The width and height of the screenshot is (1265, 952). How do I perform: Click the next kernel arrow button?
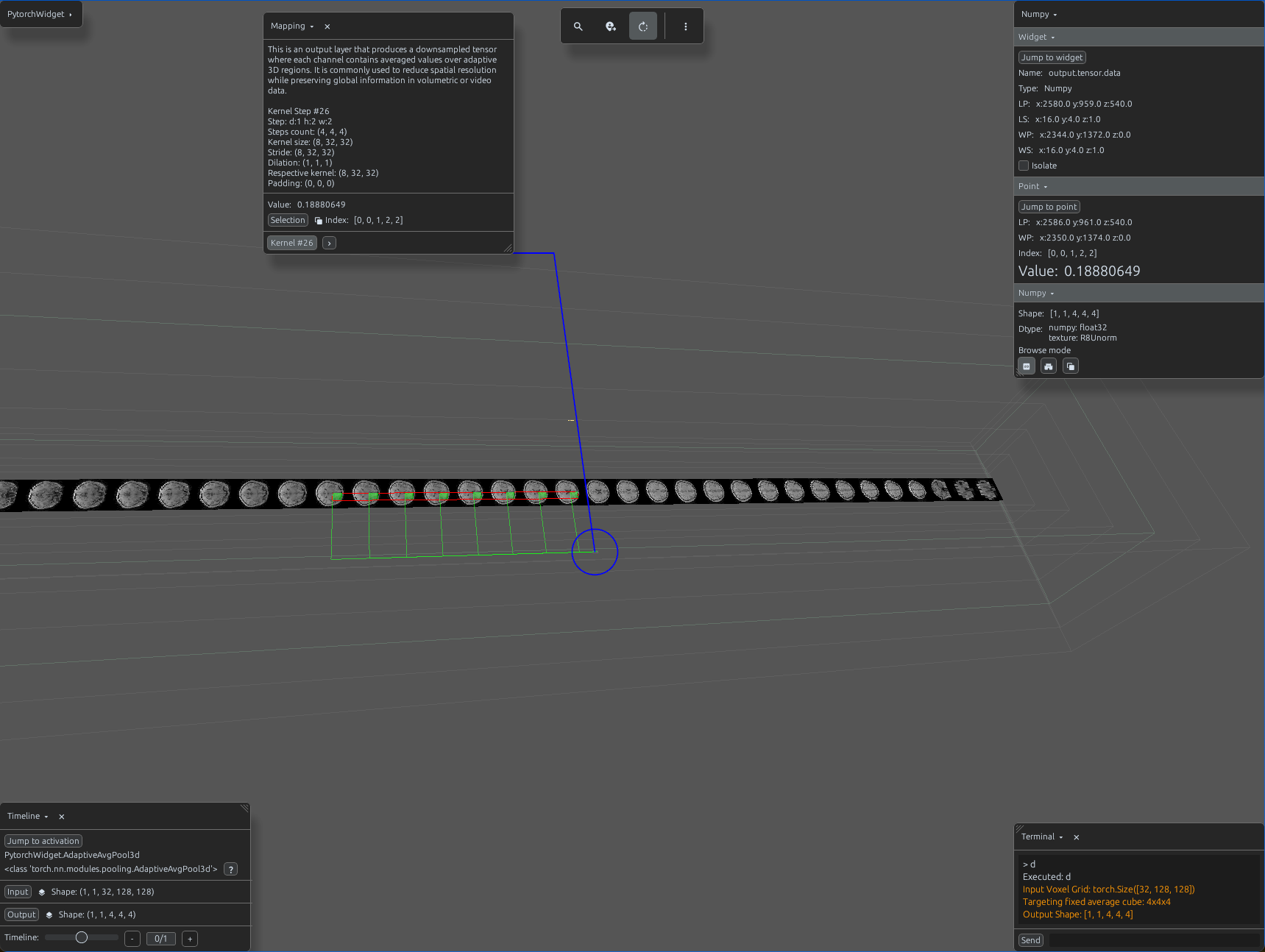(x=329, y=244)
